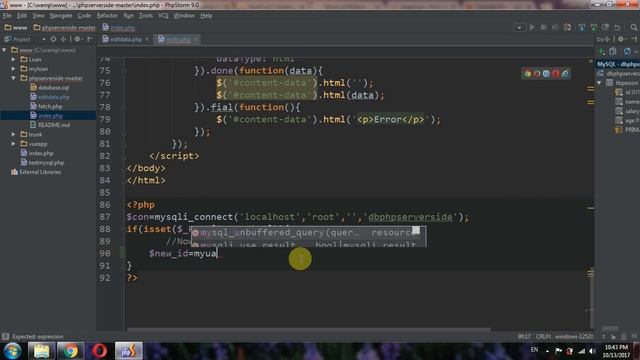
Task: Click collapse all icon in Project panel
Action: tap(63, 39)
